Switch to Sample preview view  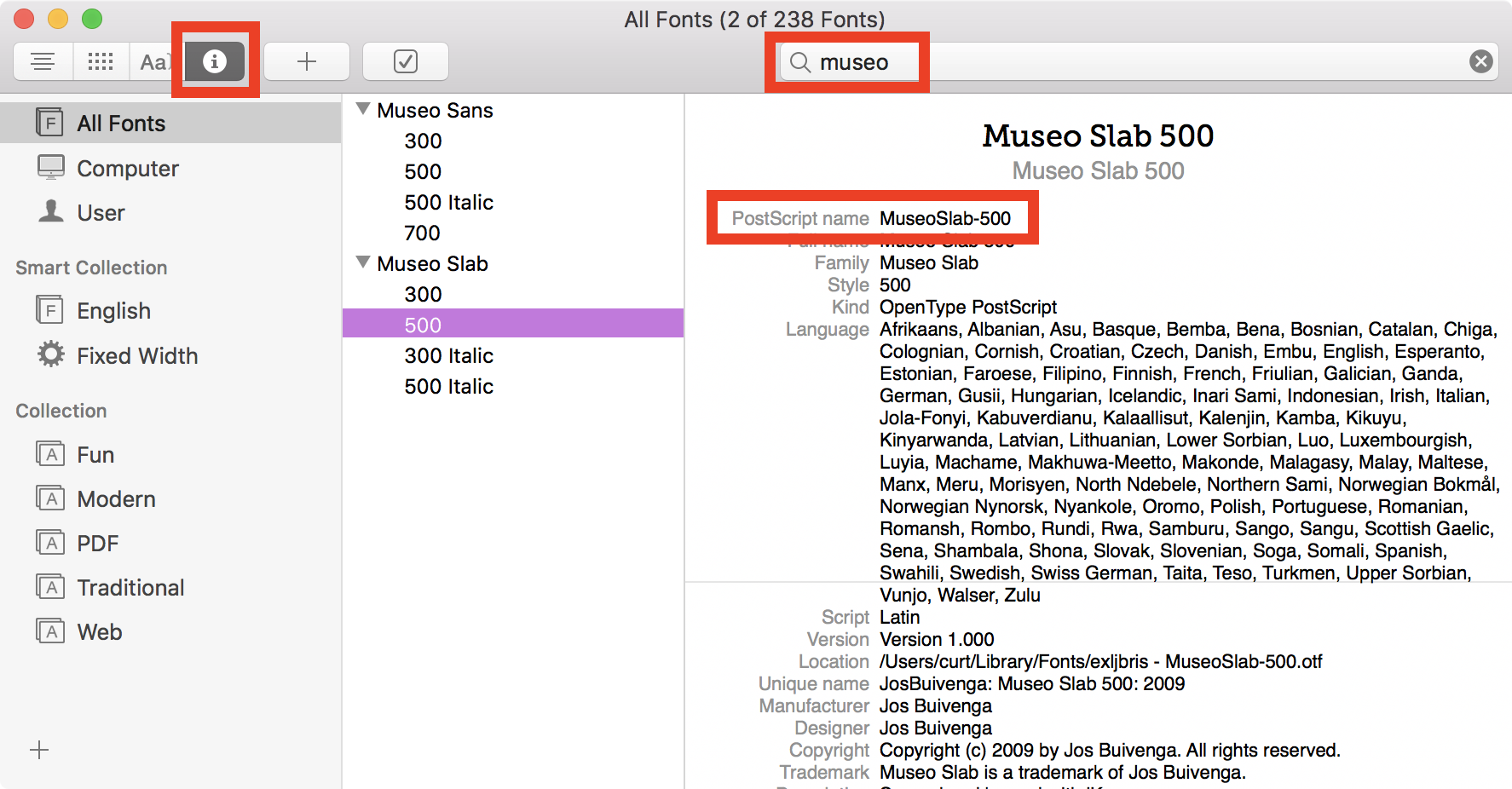point(43,61)
